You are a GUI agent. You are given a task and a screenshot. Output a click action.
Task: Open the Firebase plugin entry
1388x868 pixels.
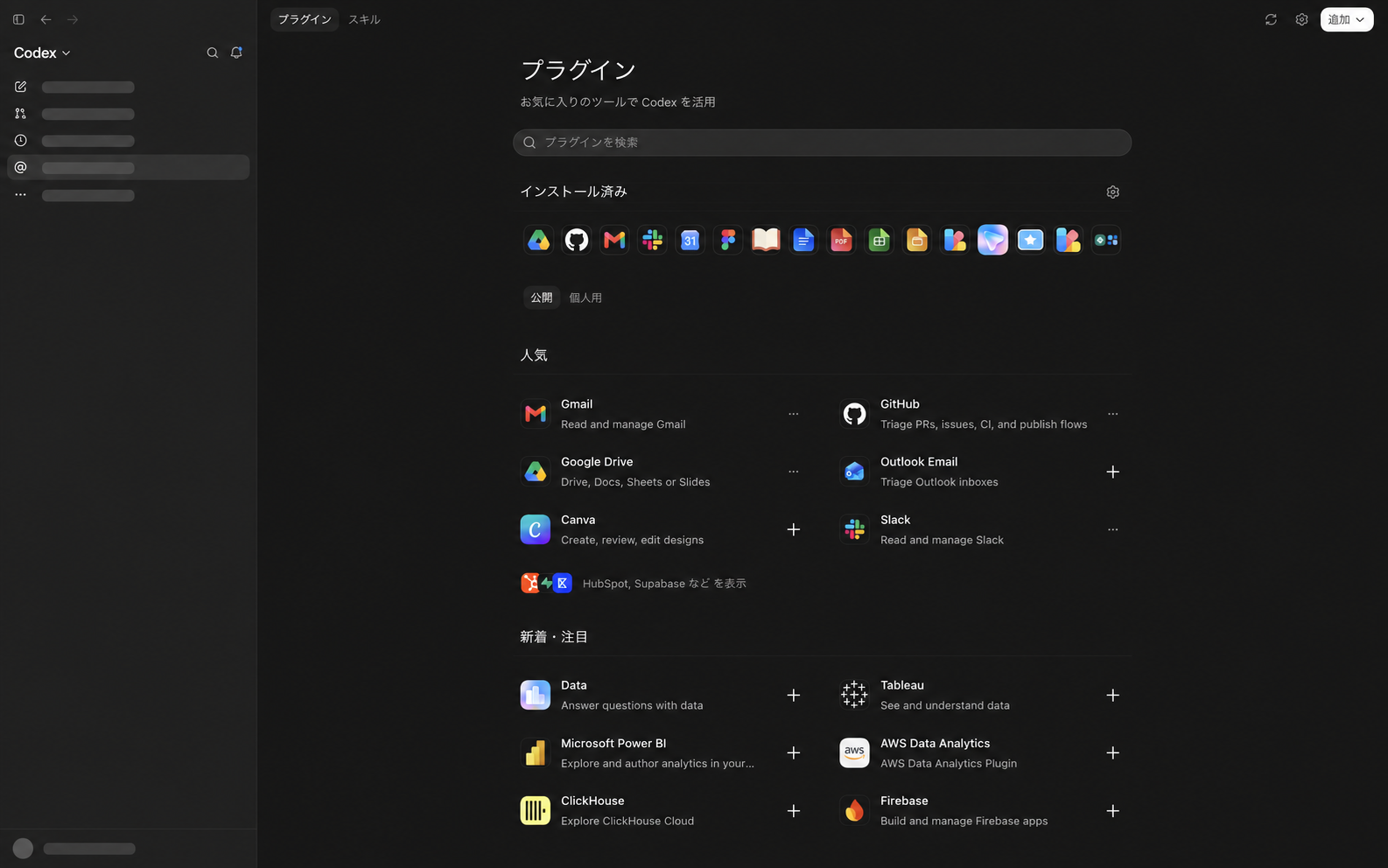(x=982, y=811)
